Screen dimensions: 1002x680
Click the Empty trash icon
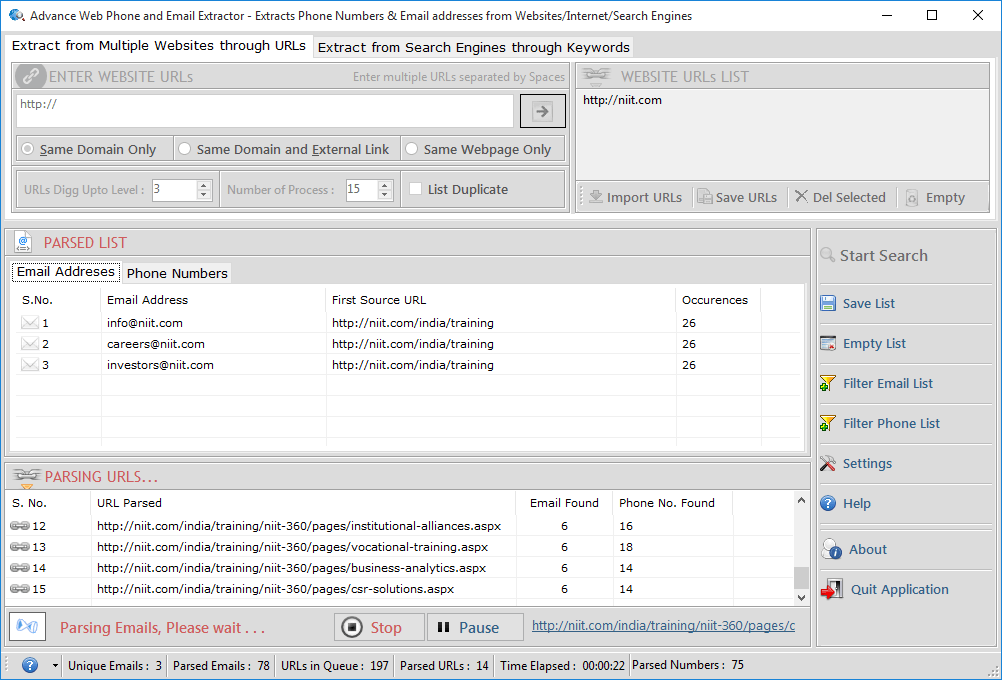click(x=912, y=197)
